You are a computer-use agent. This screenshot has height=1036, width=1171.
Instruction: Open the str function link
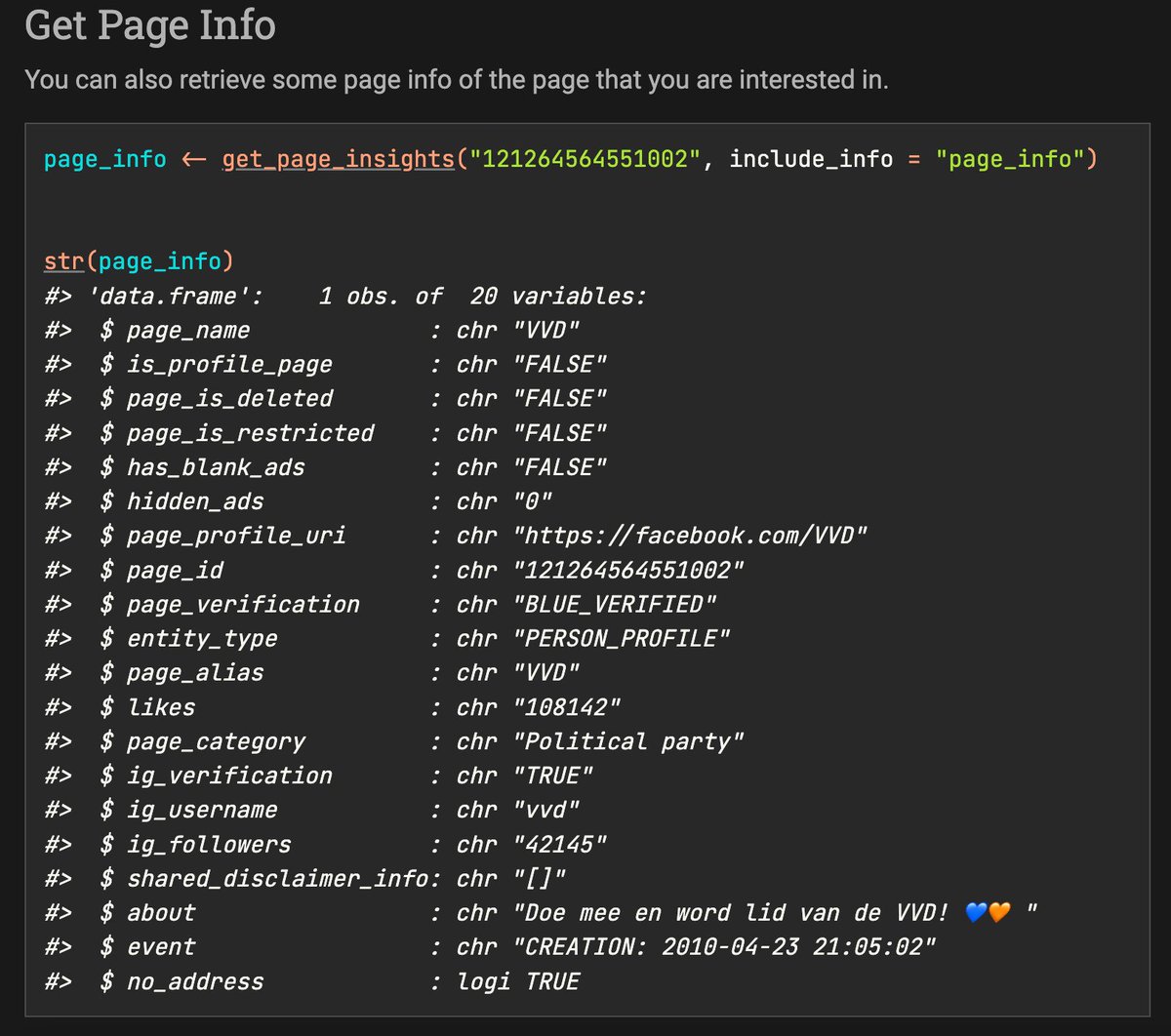coord(64,261)
